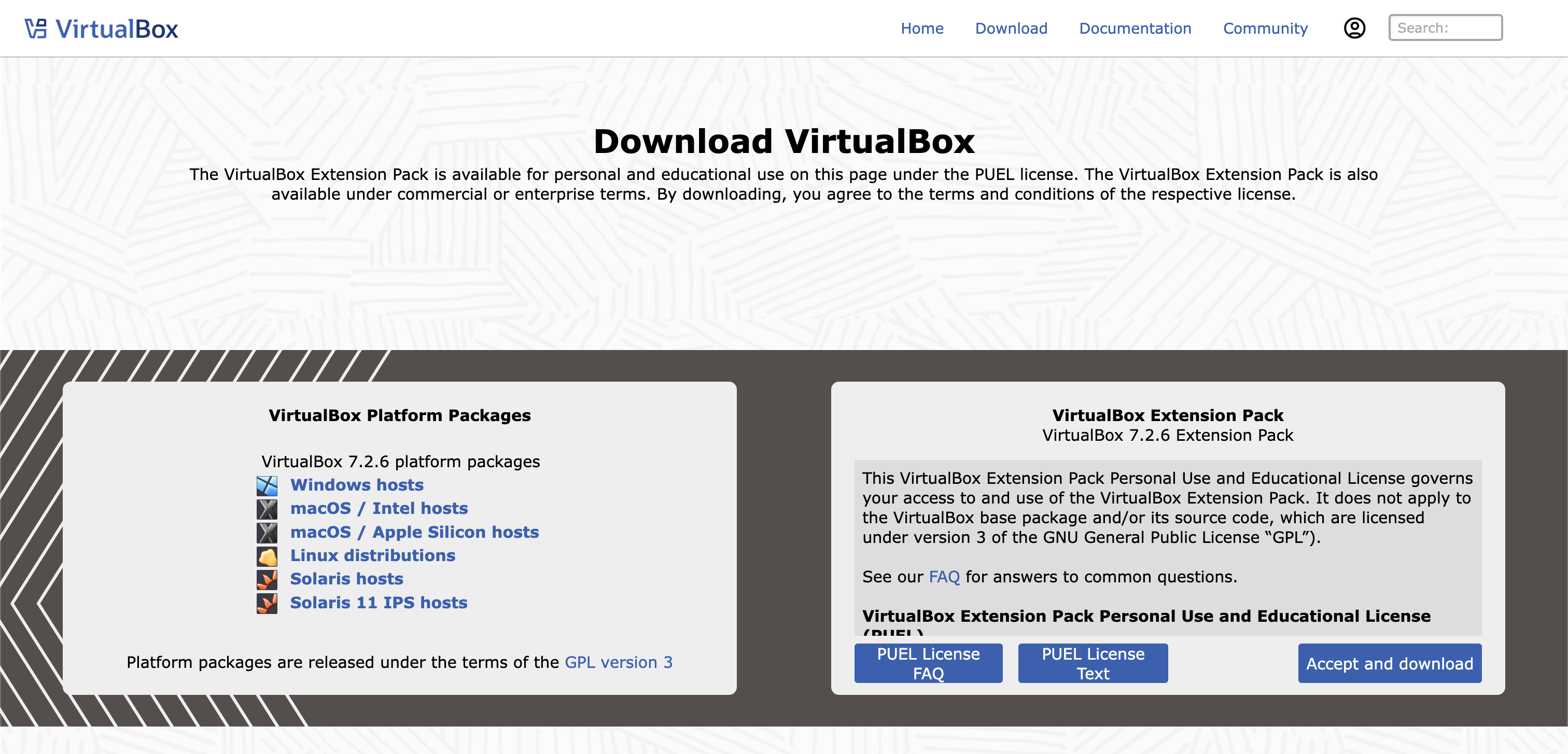Follow the FAQ link in license text

(944, 577)
